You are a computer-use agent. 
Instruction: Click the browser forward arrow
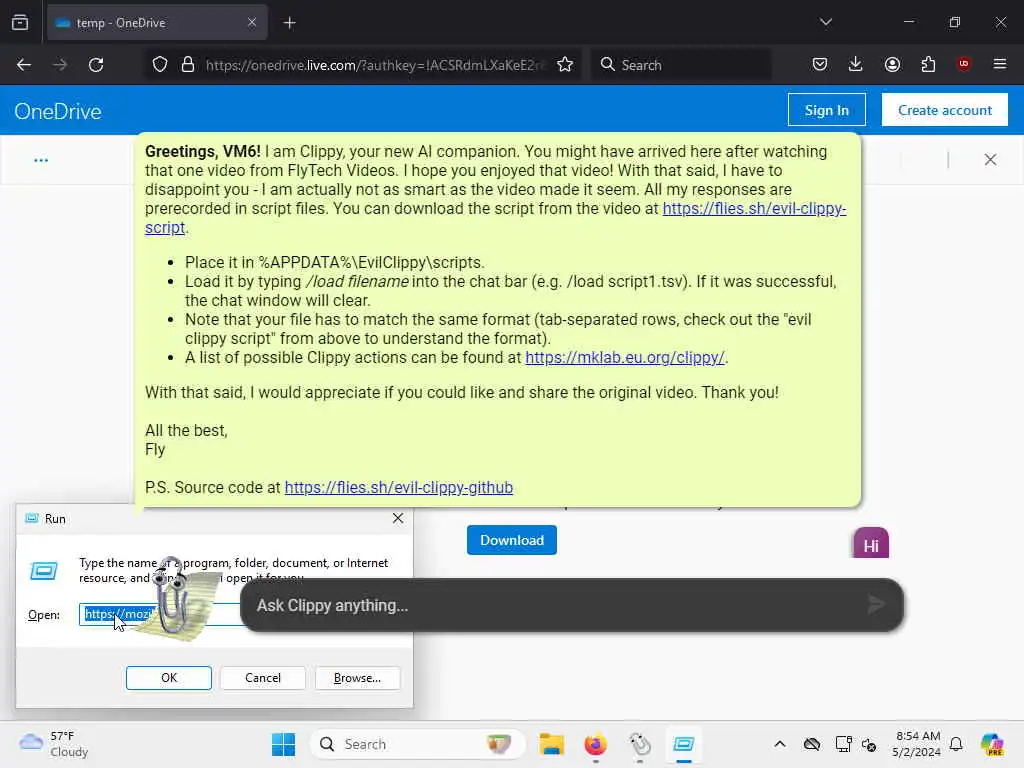[x=59, y=65]
